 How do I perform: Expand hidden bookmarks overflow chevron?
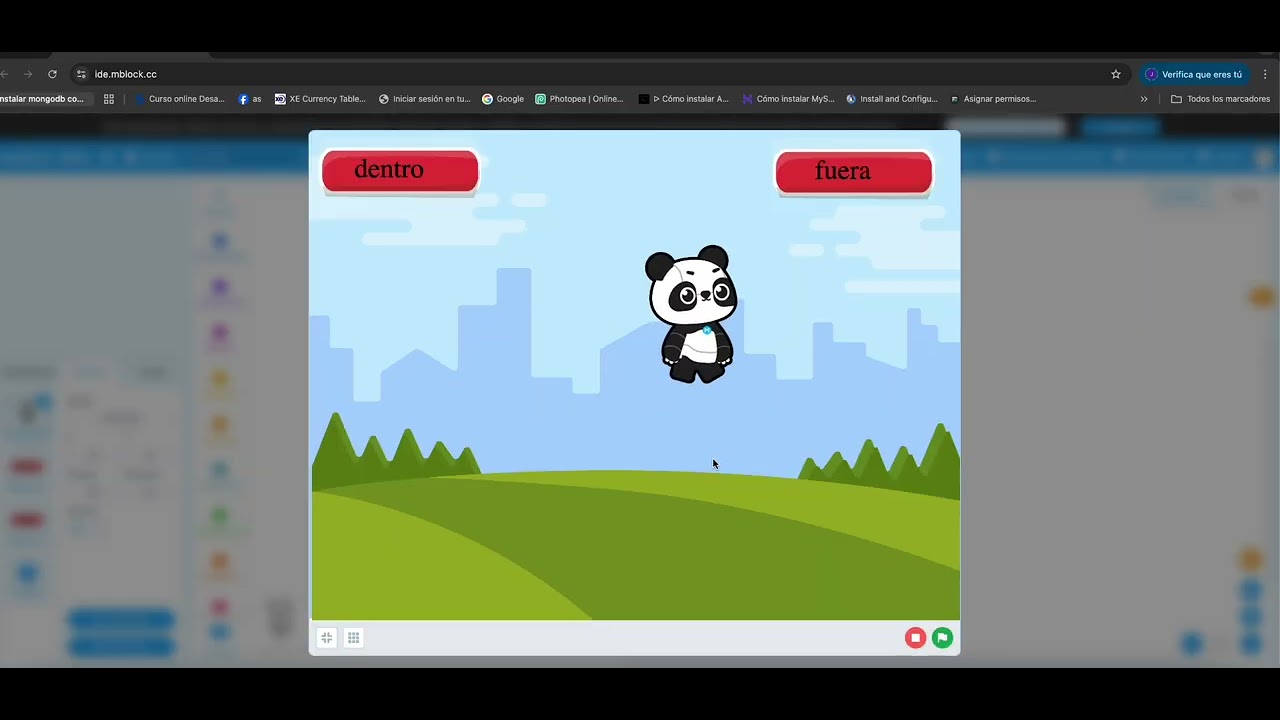[x=1144, y=99]
